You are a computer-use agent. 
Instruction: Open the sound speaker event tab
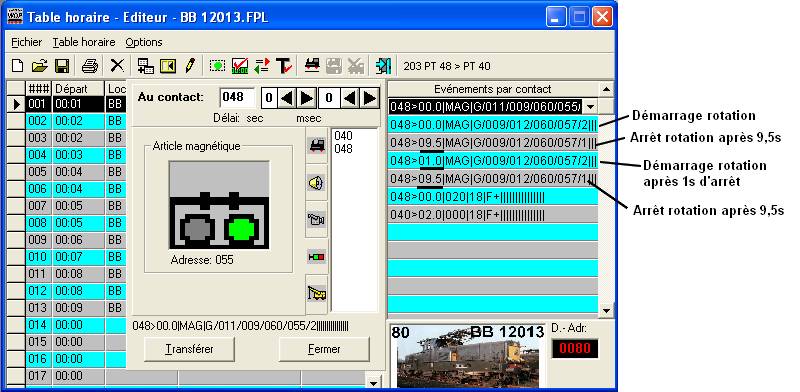[316, 183]
